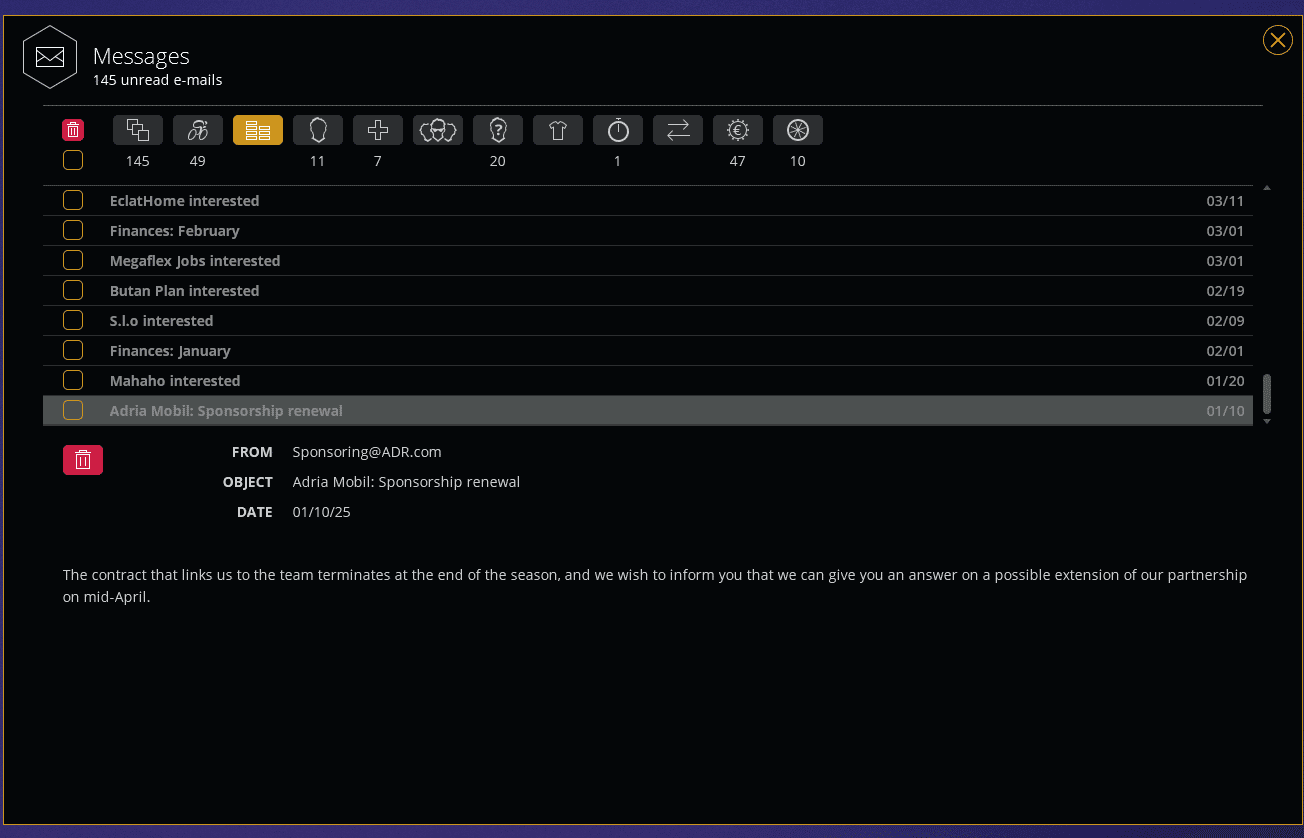
Task: Check Adria Mobil renewal row checkbox
Action: tap(73, 410)
